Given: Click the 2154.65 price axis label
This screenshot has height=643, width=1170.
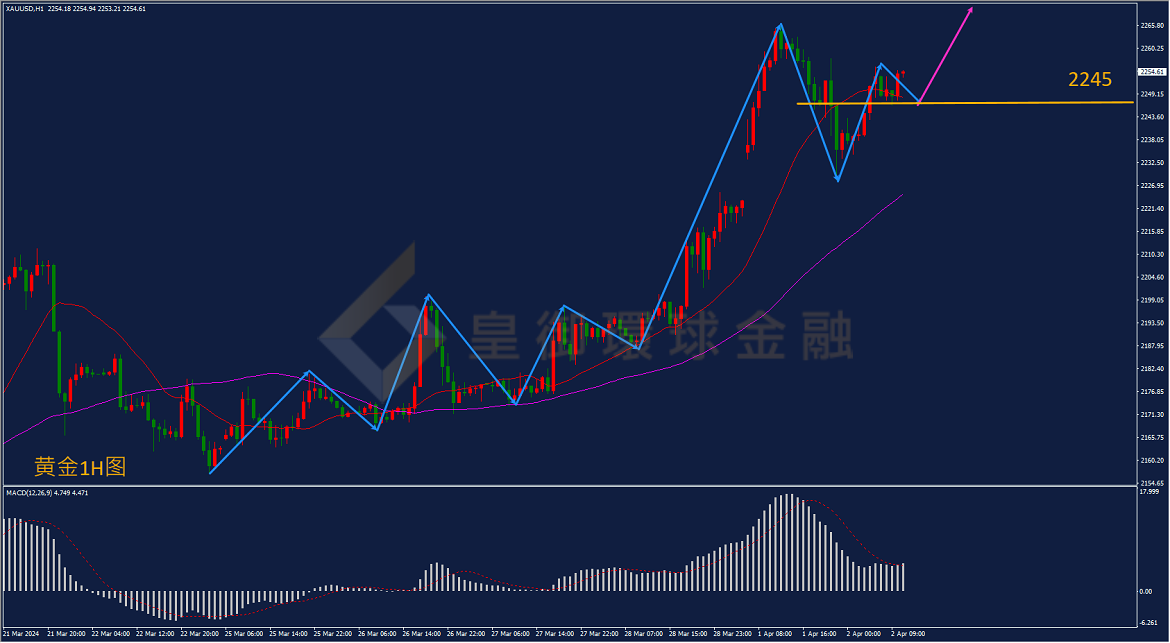Looking at the screenshot, I should [x=1153, y=483].
